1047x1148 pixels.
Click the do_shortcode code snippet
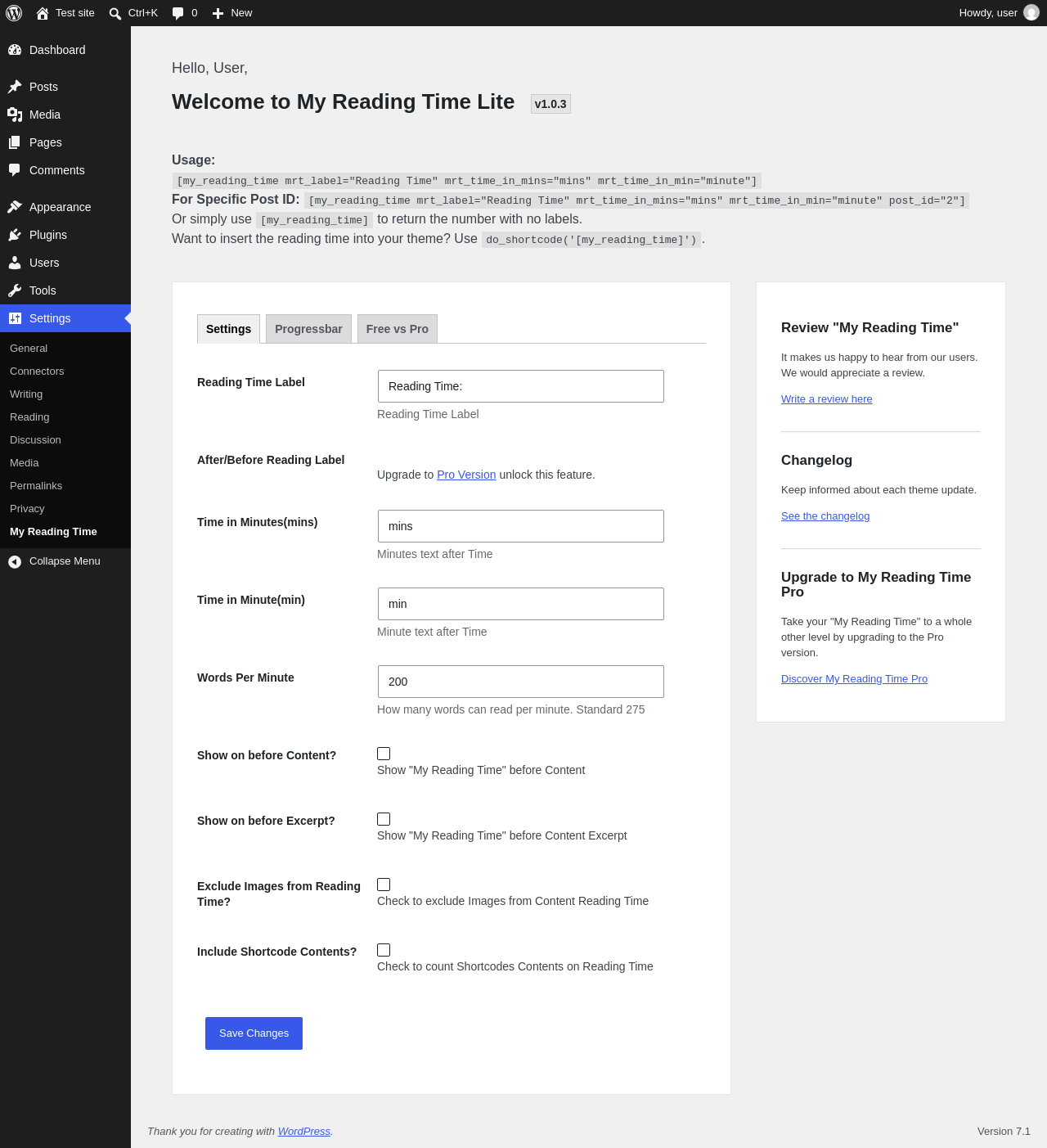click(x=591, y=240)
